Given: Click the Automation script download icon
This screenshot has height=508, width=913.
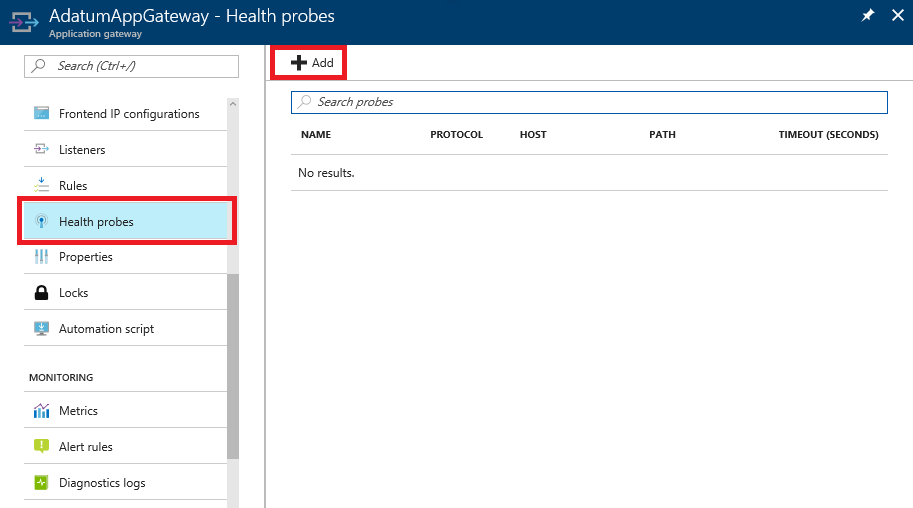Looking at the screenshot, I should [41, 329].
